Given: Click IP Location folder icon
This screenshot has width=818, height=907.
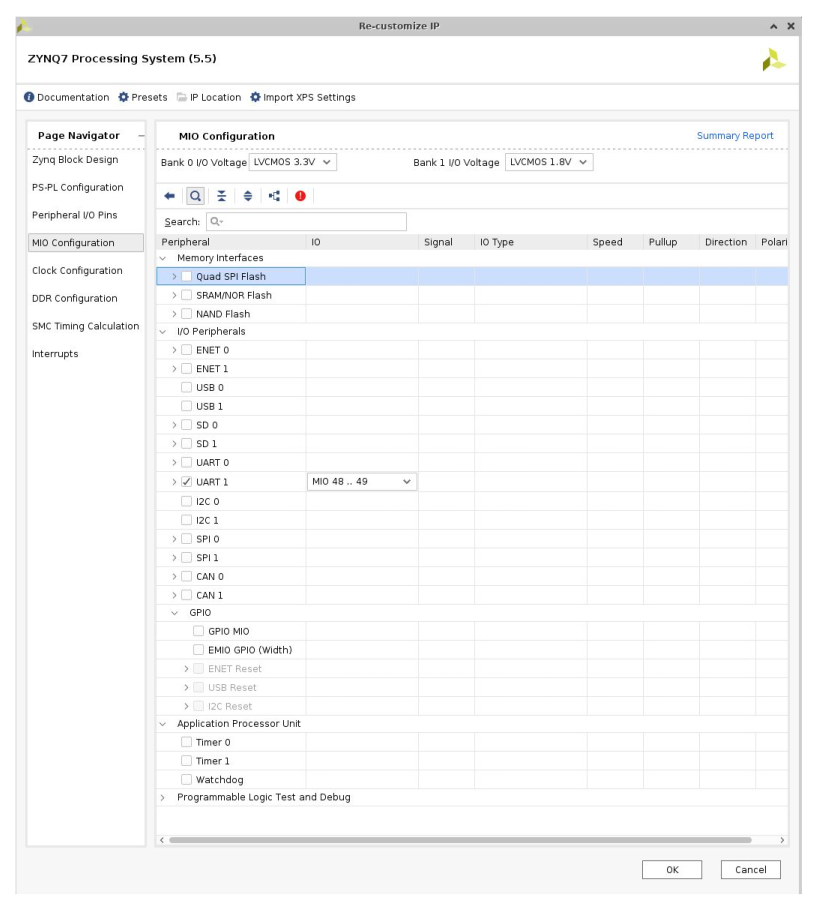Looking at the screenshot, I should 182,97.
